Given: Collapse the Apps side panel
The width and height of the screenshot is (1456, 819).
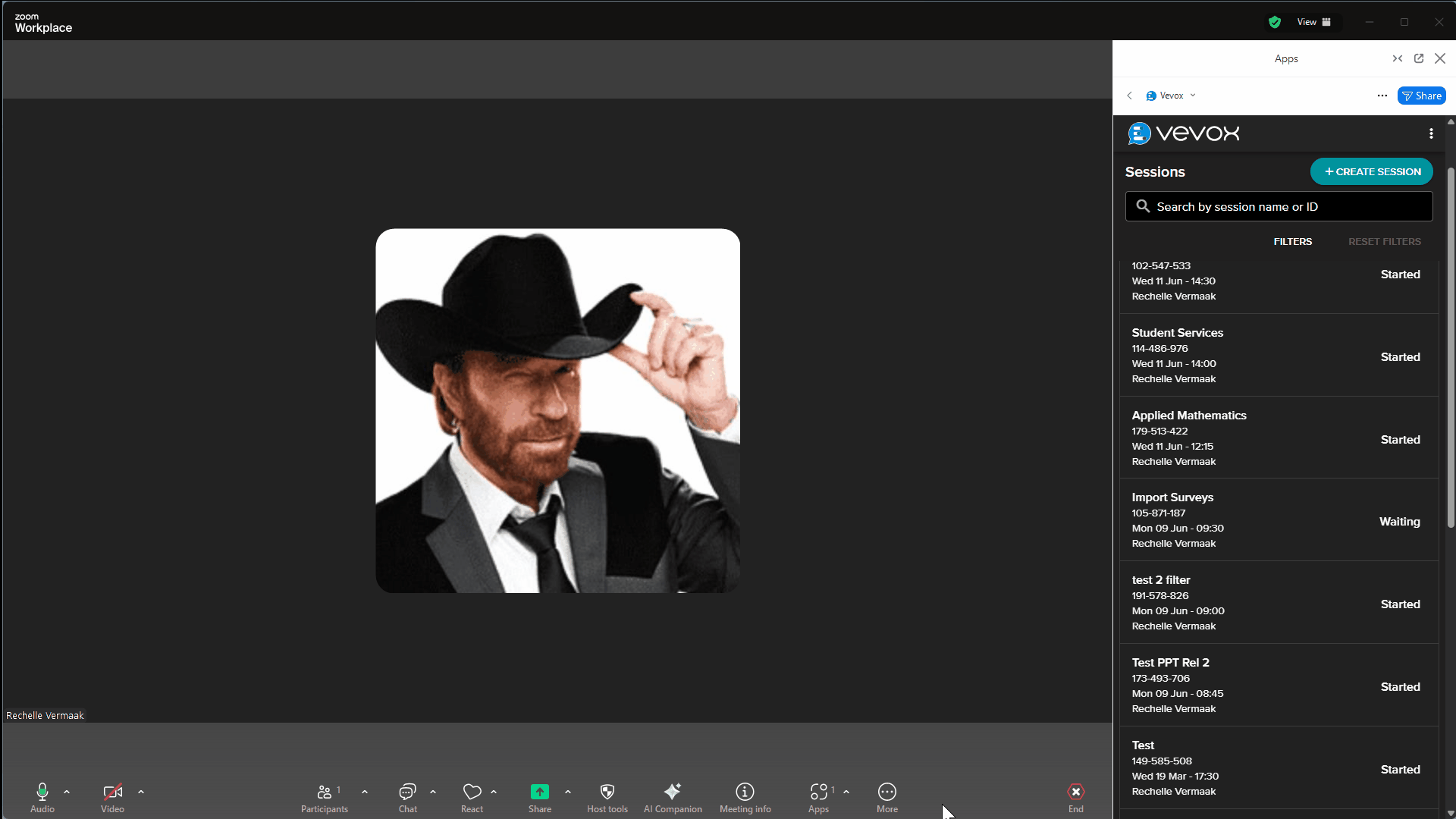Looking at the screenshot, I should (x=1398, y=58).
